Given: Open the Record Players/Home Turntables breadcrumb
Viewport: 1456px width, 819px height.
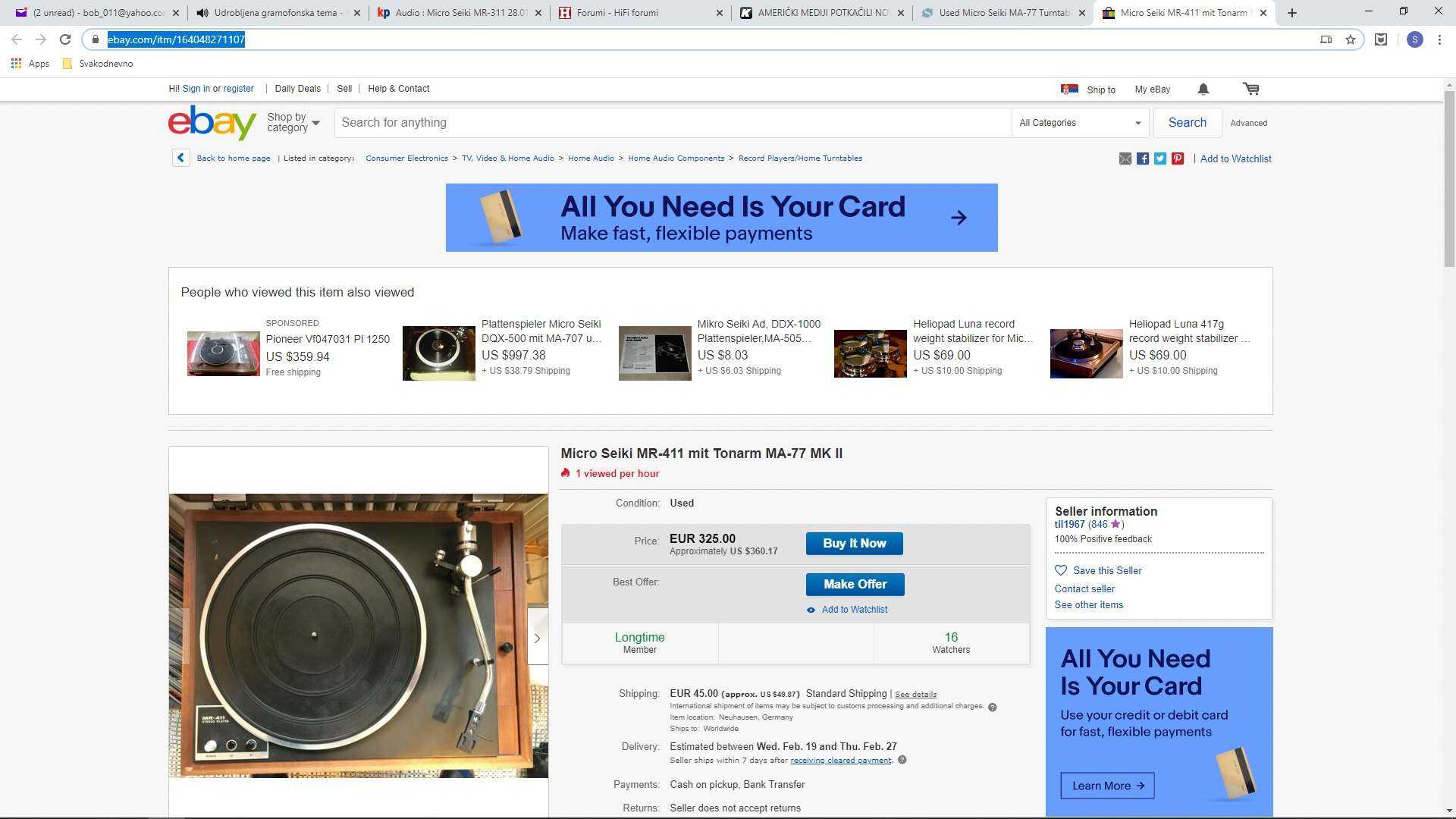Looking at the screenshot, I should click(800, 158).
